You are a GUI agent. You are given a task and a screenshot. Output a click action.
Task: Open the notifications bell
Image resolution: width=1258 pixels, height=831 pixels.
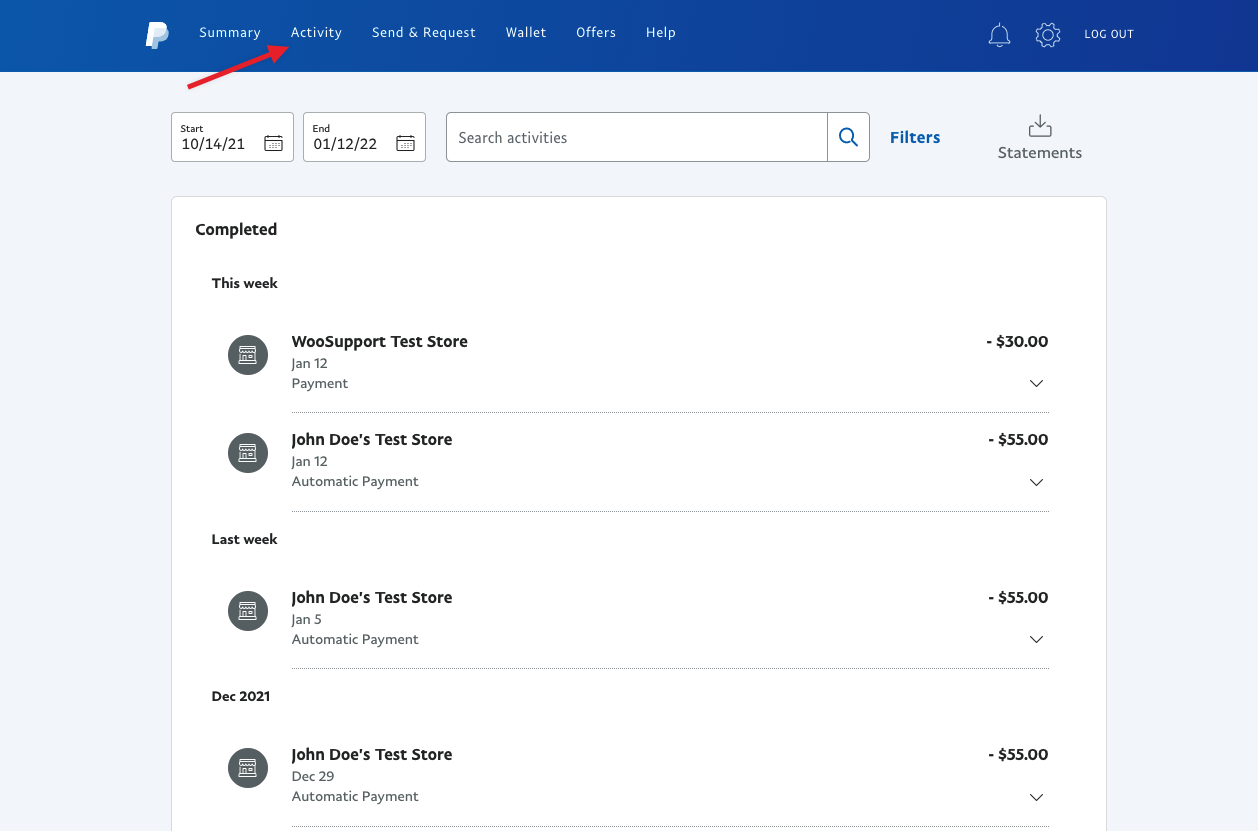point(999,34)
